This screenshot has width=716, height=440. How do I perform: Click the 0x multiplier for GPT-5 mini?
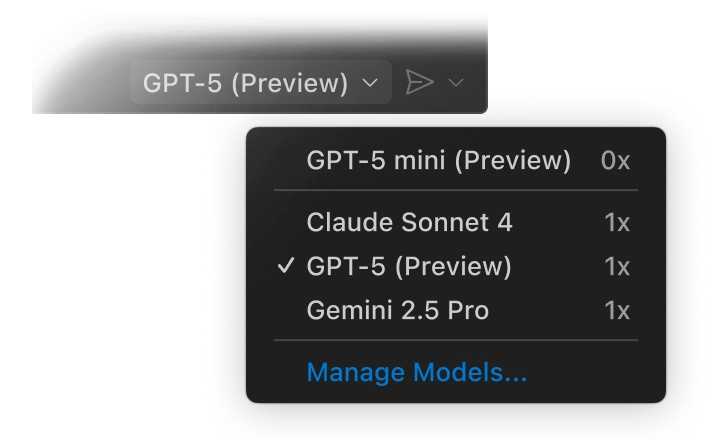616,160
